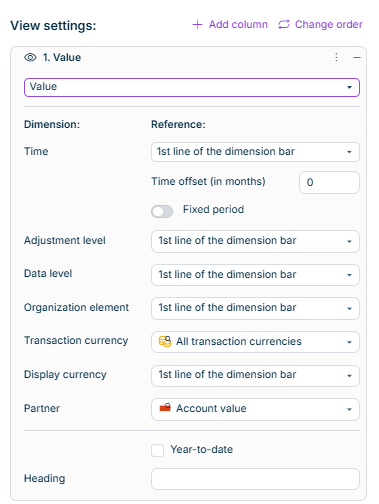Open the Time reference dropdown

coord(255,152)
